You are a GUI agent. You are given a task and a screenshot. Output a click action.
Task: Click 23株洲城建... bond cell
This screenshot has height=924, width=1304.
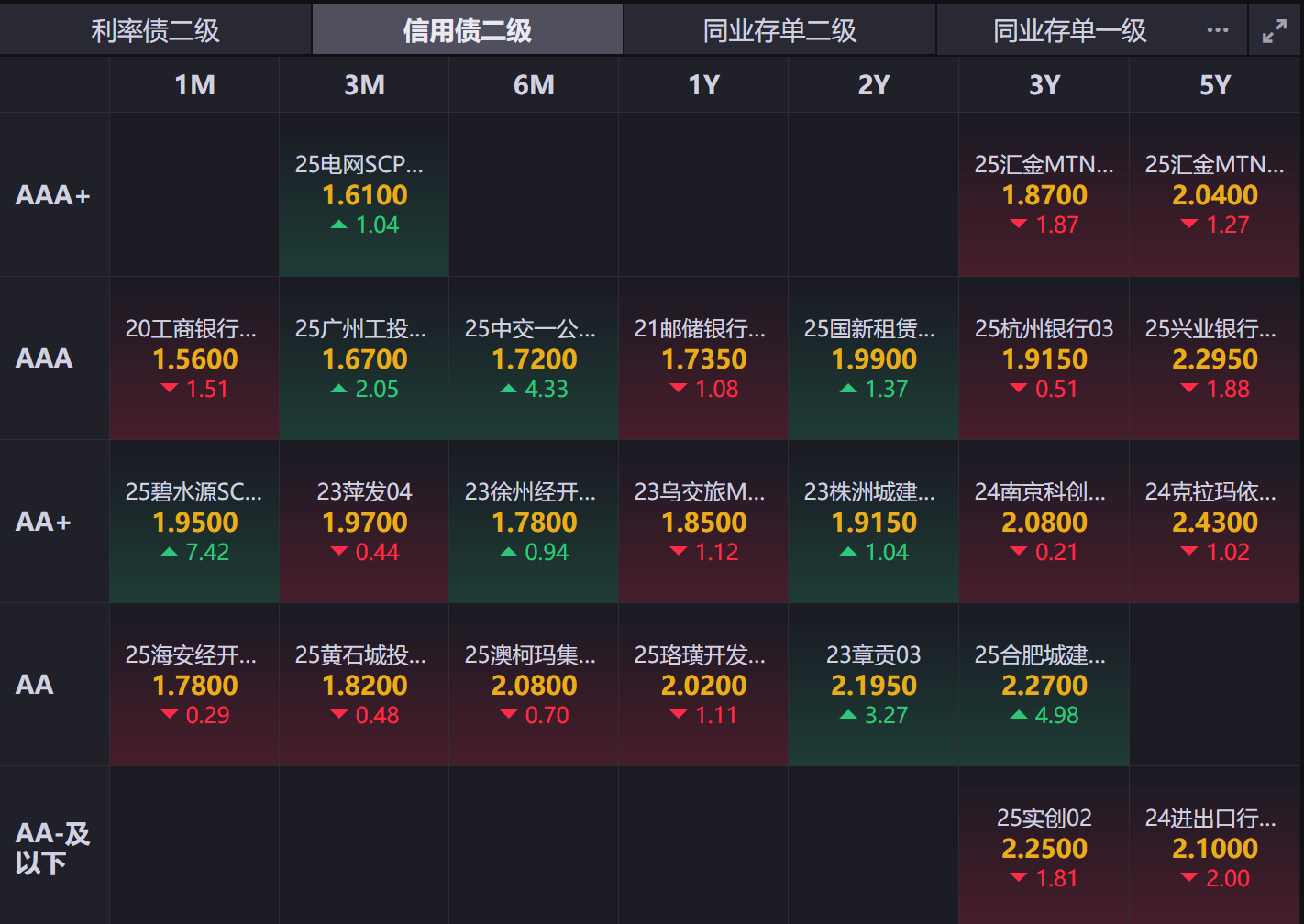873,522
